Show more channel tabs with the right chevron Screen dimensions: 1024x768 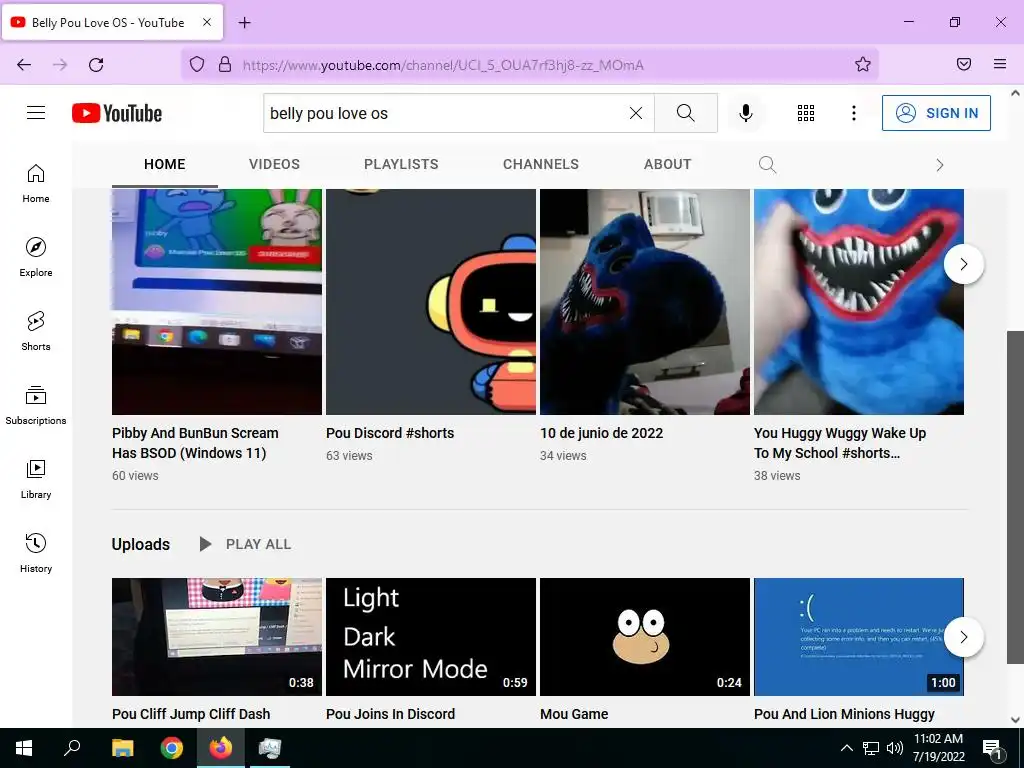pyautogui.click(x=940, y=165)
